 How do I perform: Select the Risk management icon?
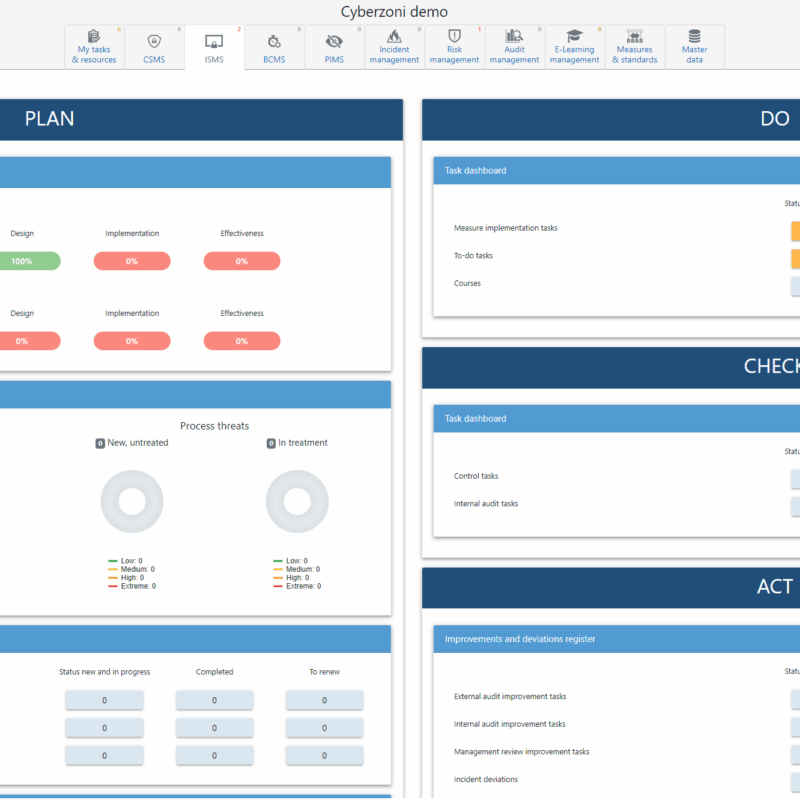[x=454, y=47]
